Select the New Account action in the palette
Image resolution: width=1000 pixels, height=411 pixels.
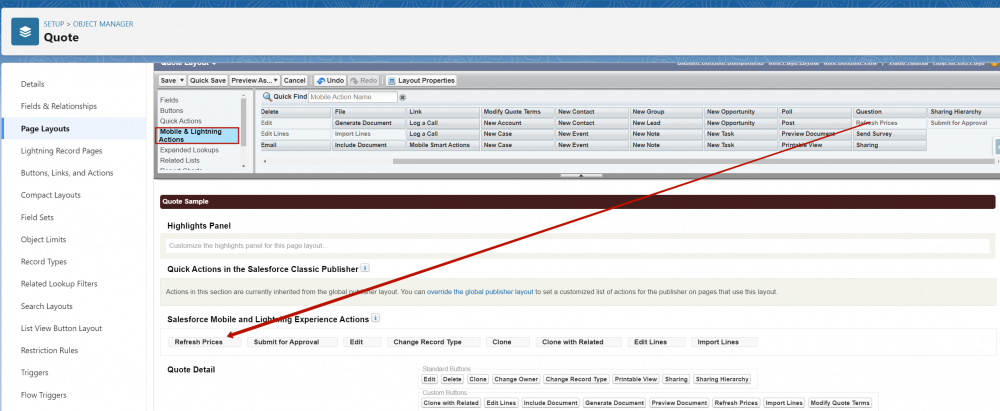pyautogui.click(x=518, y=123)
